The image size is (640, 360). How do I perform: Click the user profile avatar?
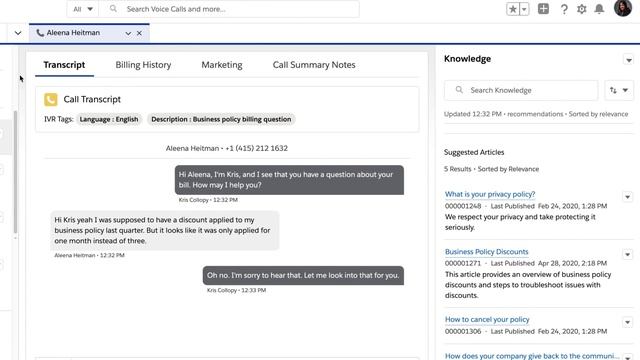tap(622, 8)
